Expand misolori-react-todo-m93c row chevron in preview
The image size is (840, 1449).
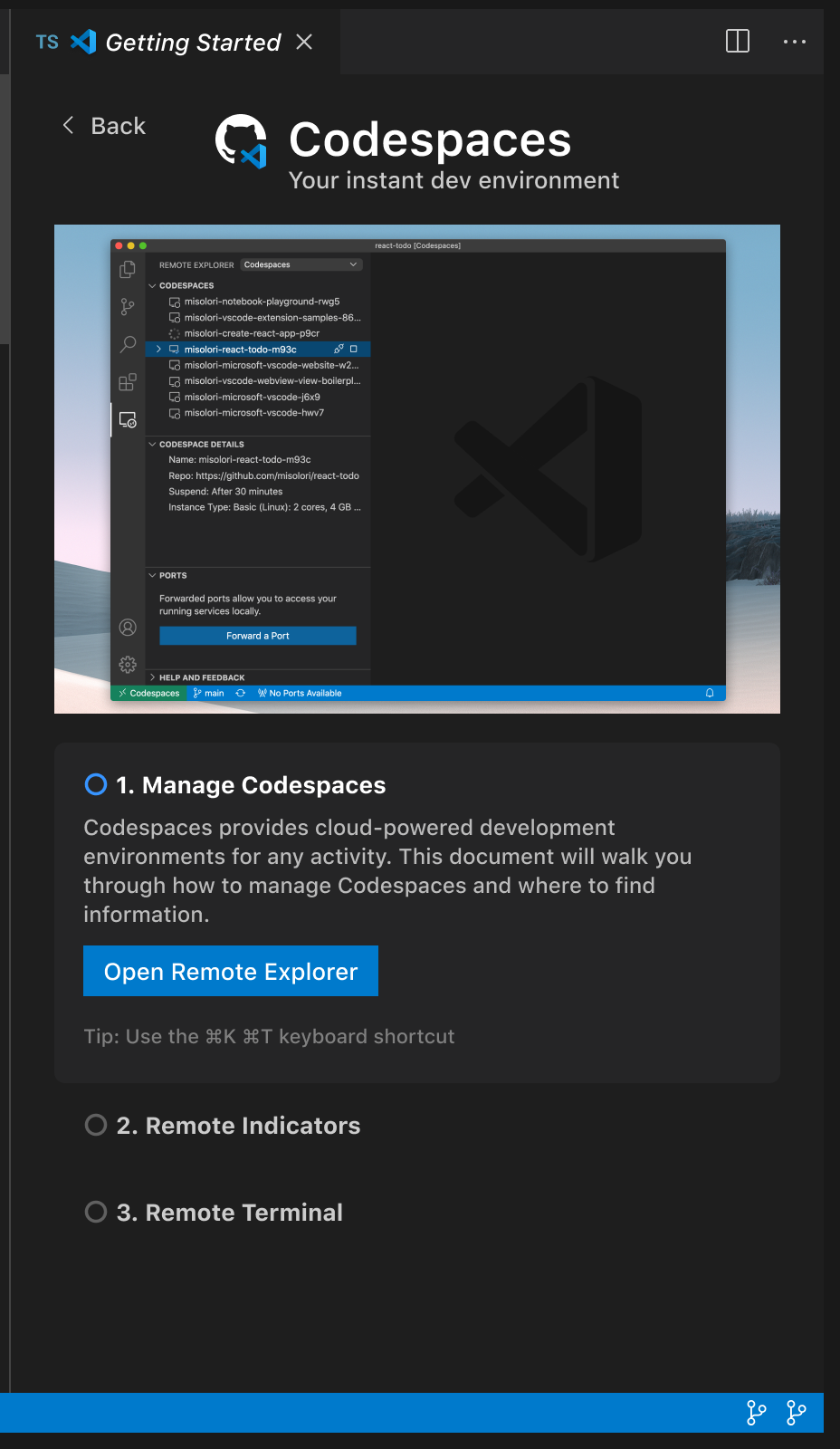(158, 349)
